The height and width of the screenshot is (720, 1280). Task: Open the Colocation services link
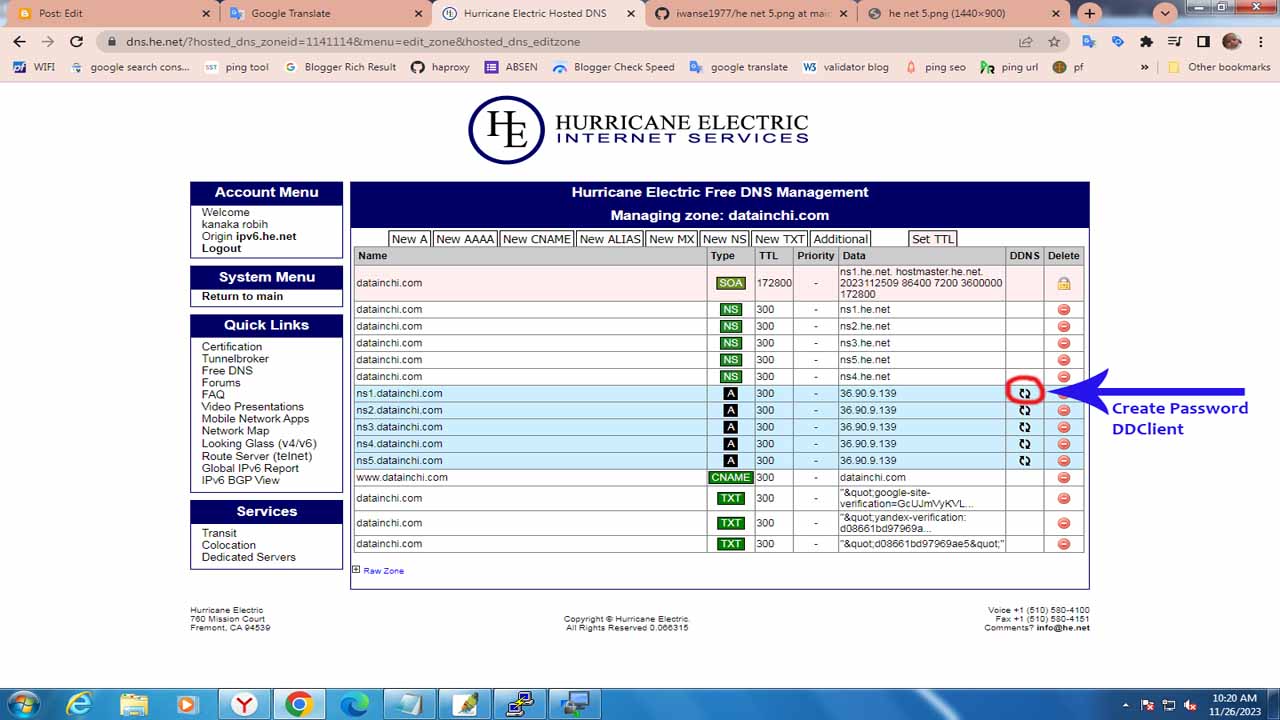pos(229,545)
